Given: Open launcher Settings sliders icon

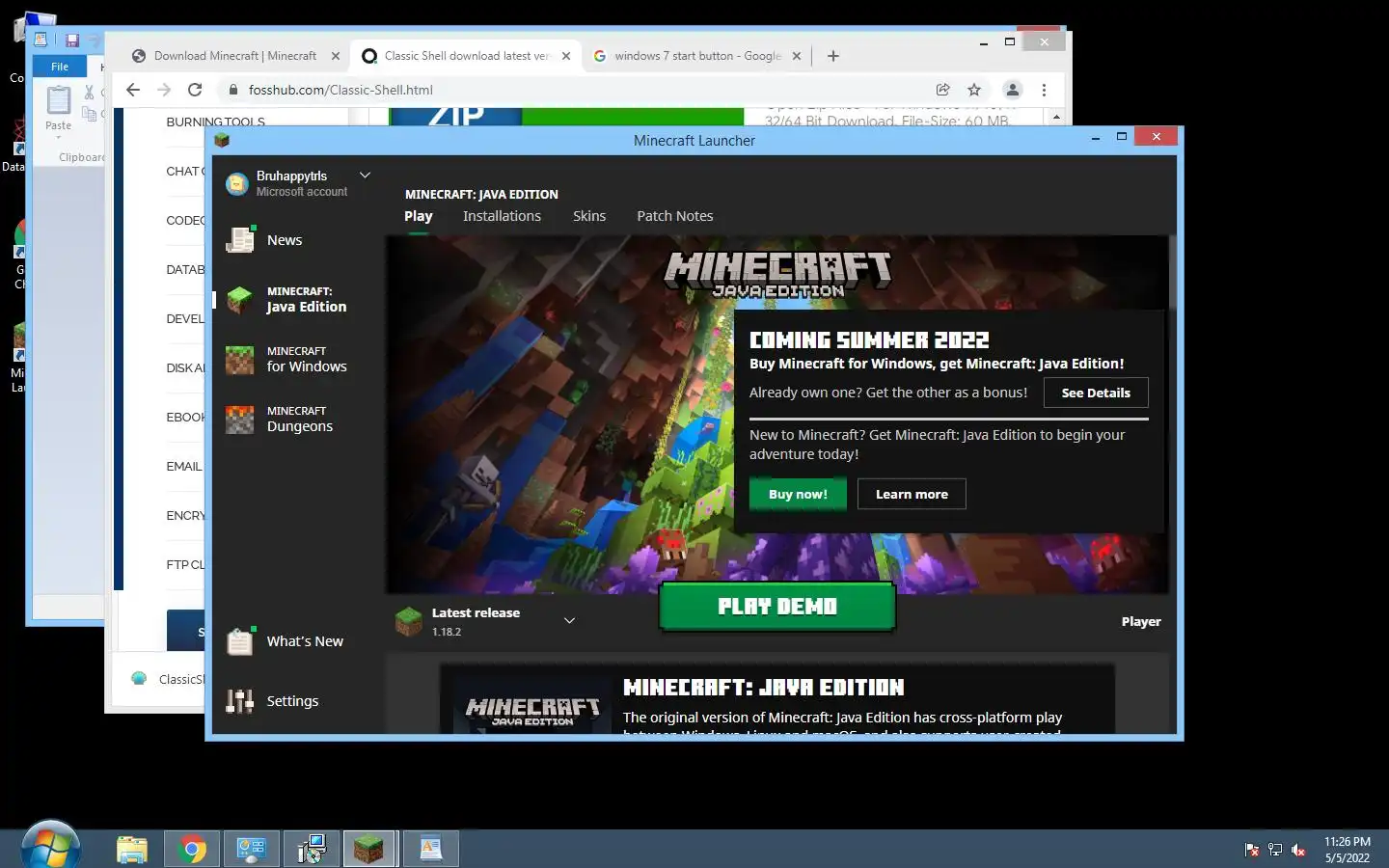Looking at the screenshot, I should [239, 701].
